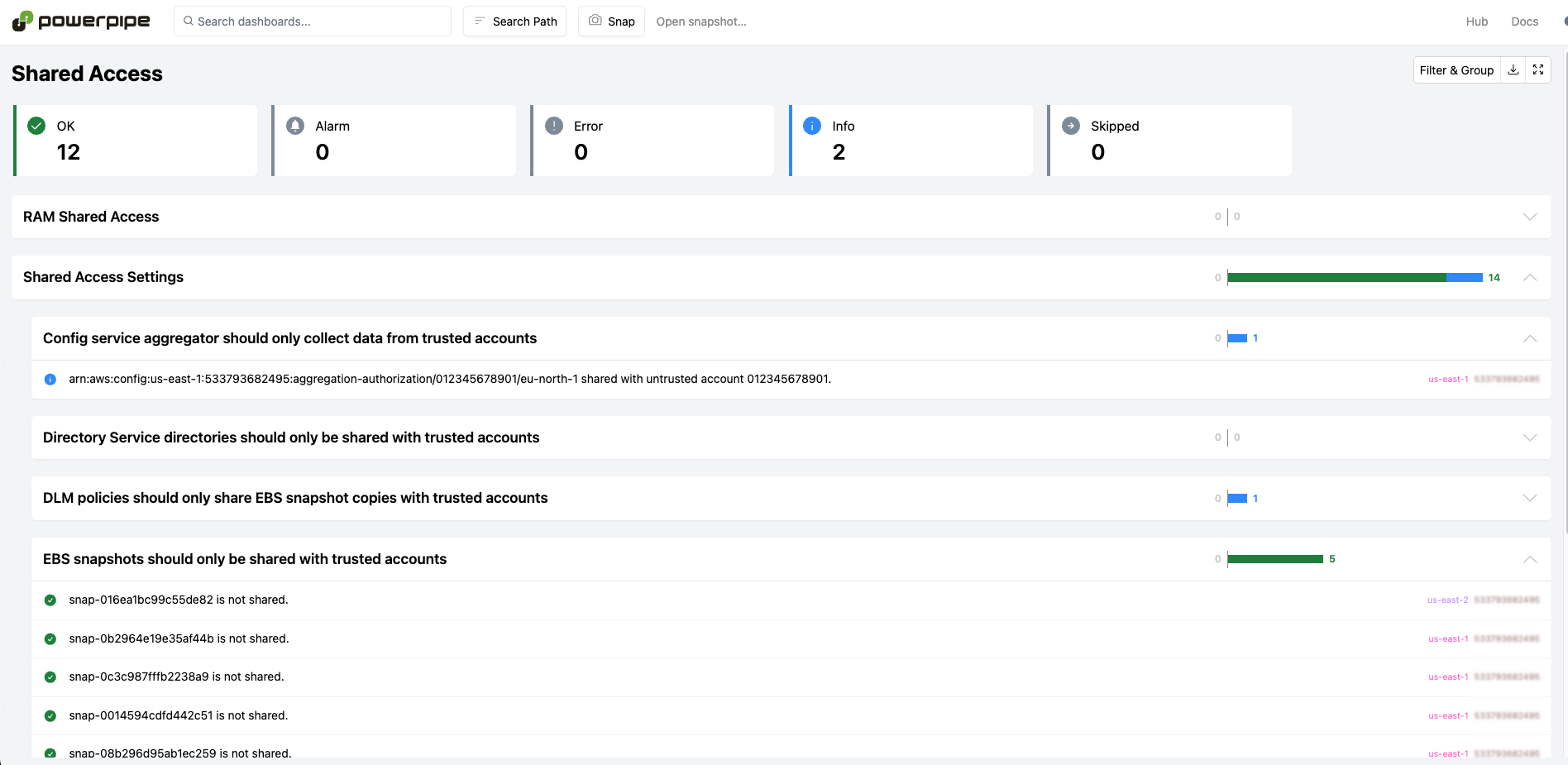Click info icon on aggregation-authorization row
The height and width of the screenshot is (765, 1568).
point(50,380)
